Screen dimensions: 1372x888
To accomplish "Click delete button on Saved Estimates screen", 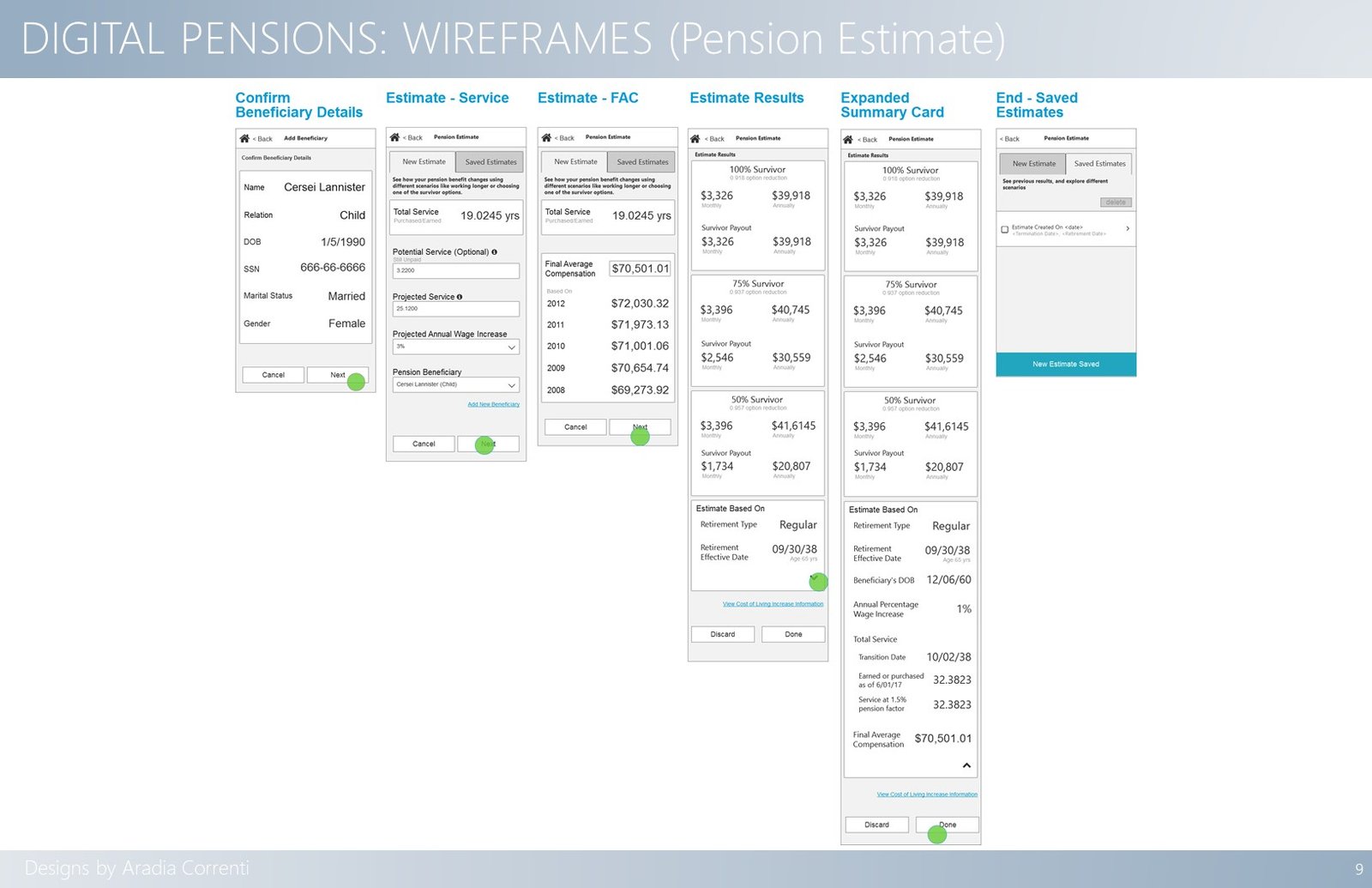I will pos(1116,202).
